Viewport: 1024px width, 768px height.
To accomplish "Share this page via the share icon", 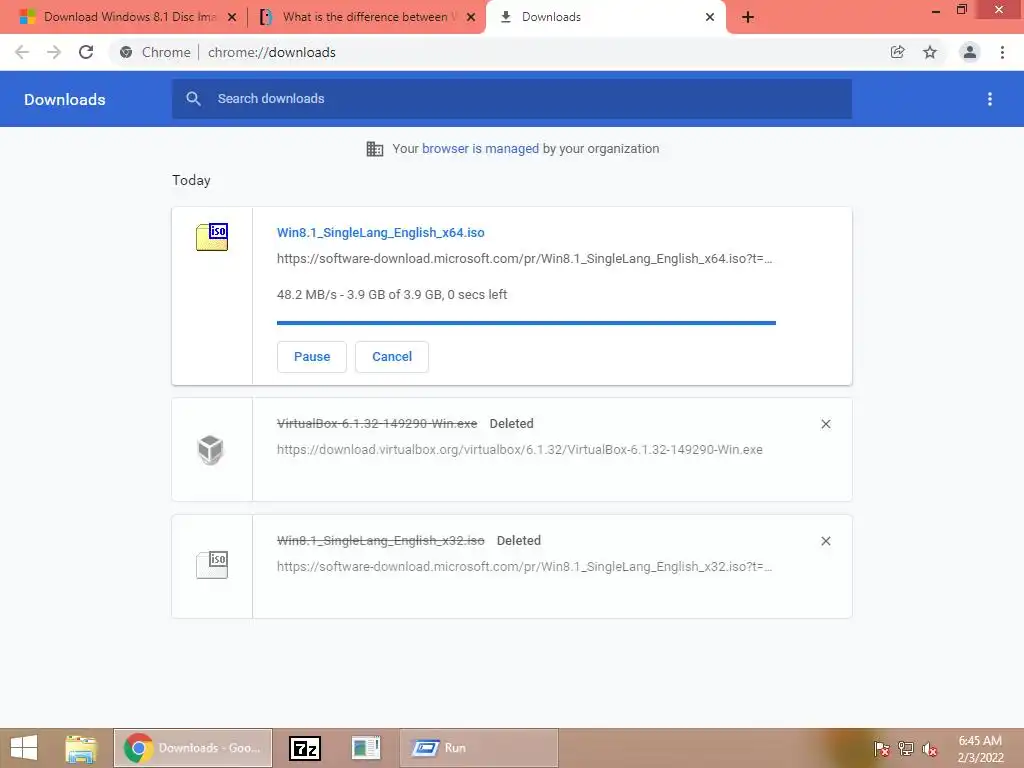I will pyautogui.click(x=897, y=52).
